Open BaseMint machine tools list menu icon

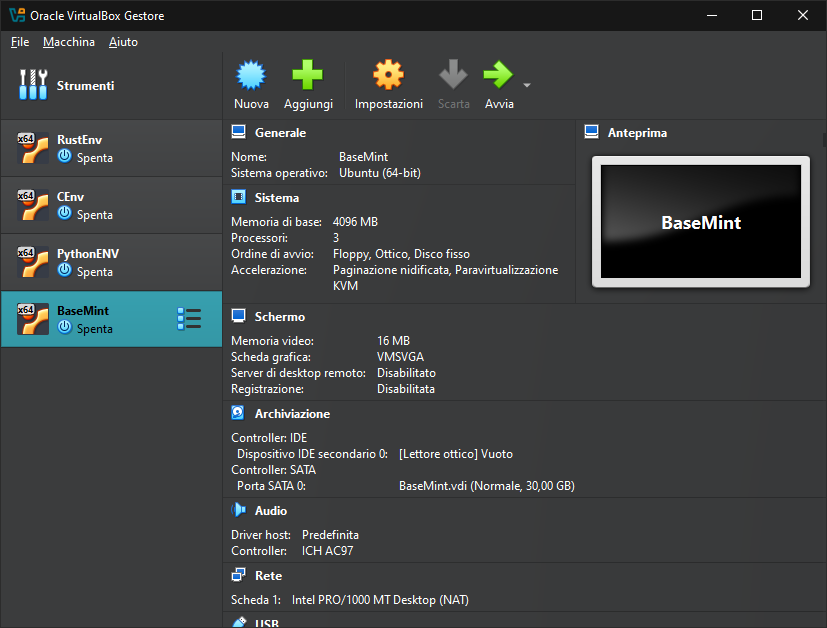pyautogui.click(x=189, y=319)
